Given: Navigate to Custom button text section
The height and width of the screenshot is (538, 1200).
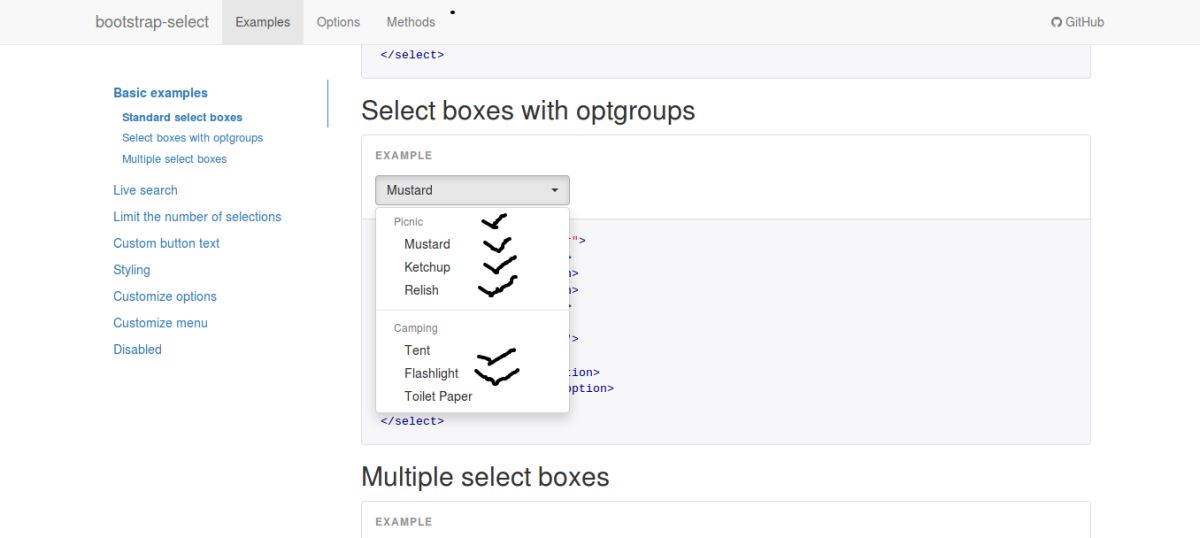Looking at the screenshot, I should [166, 243].
